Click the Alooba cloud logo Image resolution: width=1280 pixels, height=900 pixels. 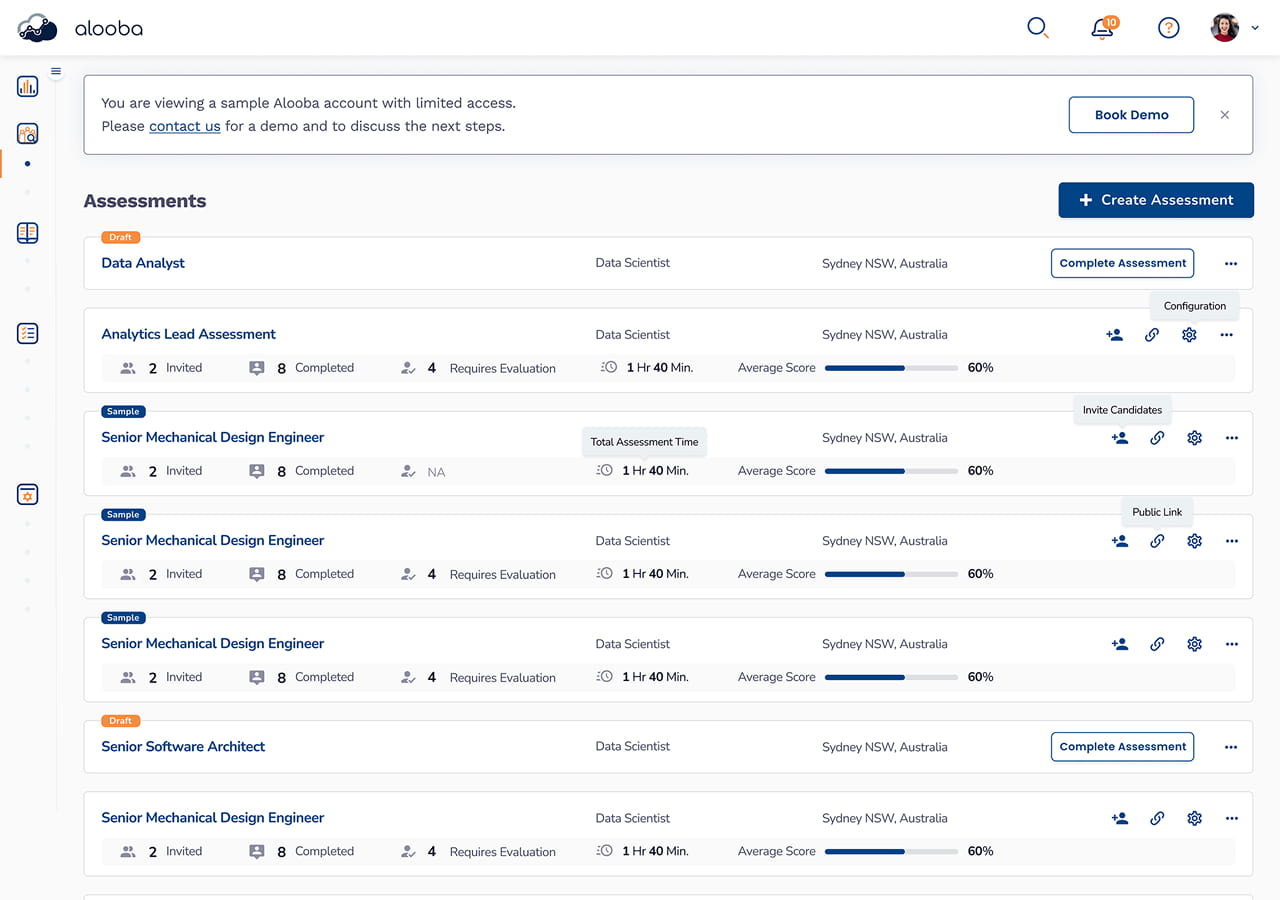point(38,28)
